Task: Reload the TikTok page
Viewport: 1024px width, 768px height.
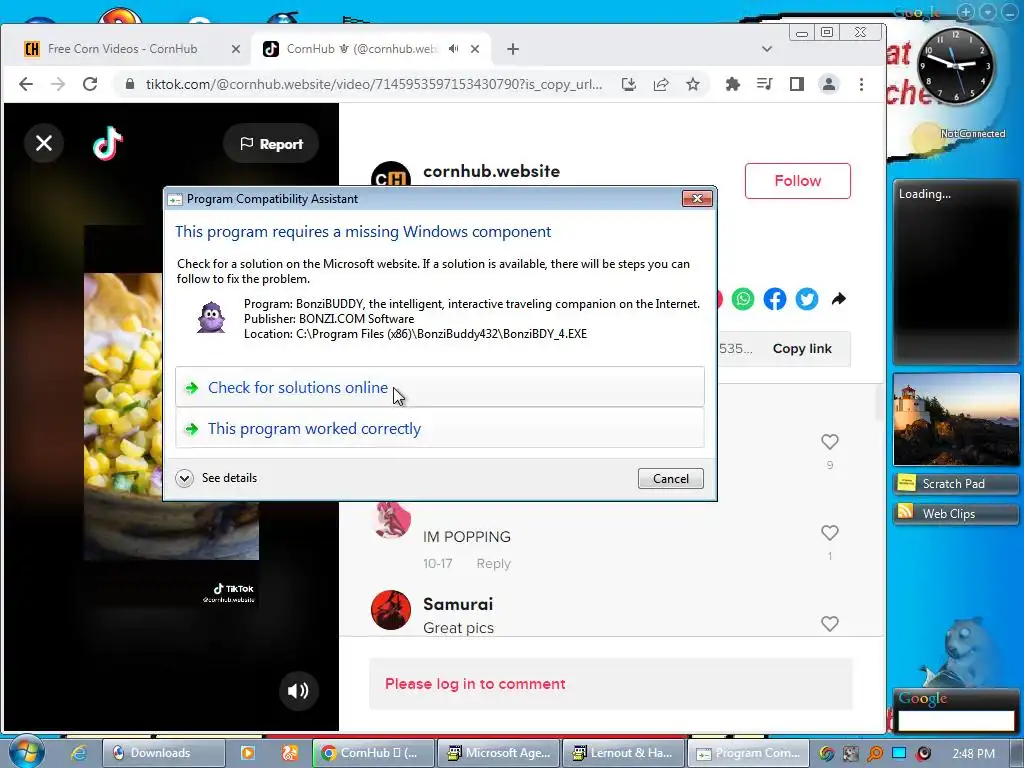Action: coord(90,84)
